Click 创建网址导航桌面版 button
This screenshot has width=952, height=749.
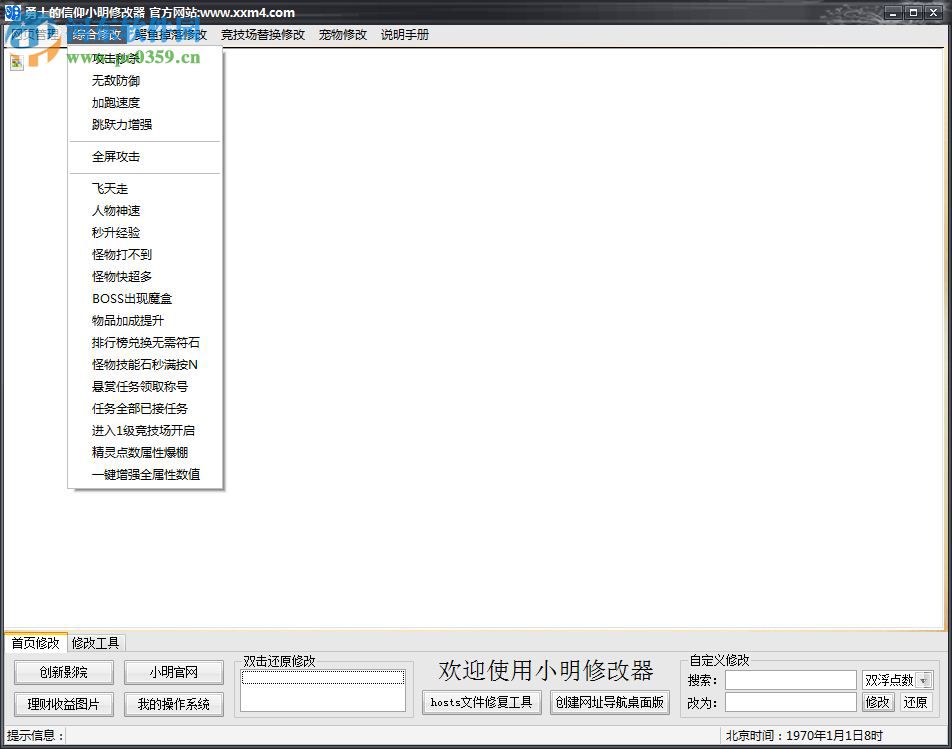coord(610,702)
